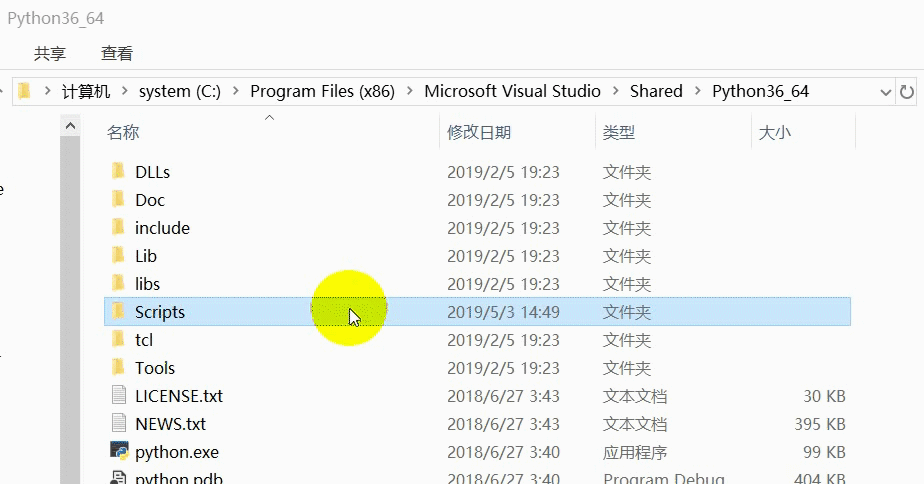Screen dimensions: 924x484
Task: Expand the chevron after Shared in the path
Action: click(x=698, y=91)
